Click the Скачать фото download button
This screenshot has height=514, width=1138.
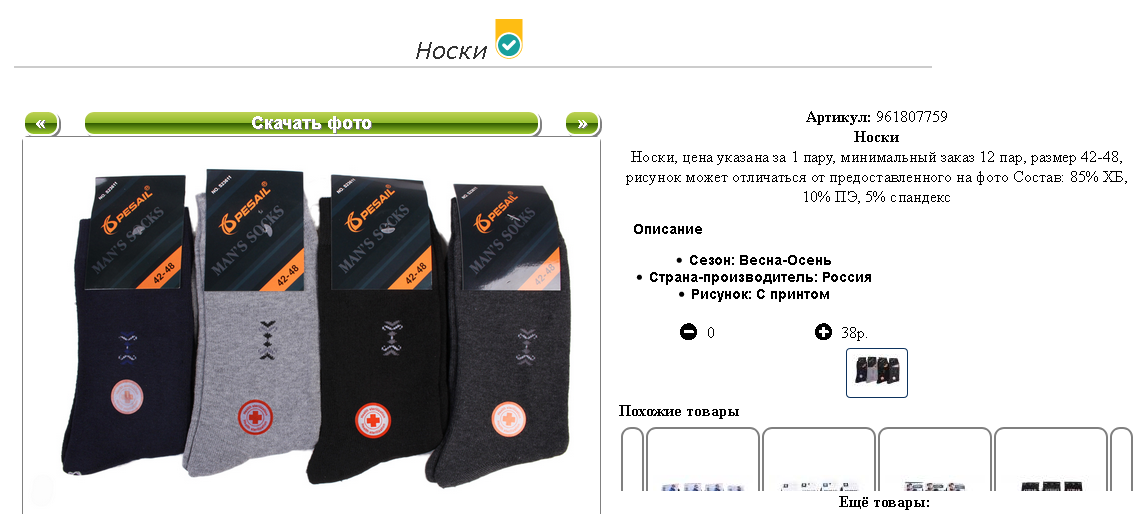(312, 123)
